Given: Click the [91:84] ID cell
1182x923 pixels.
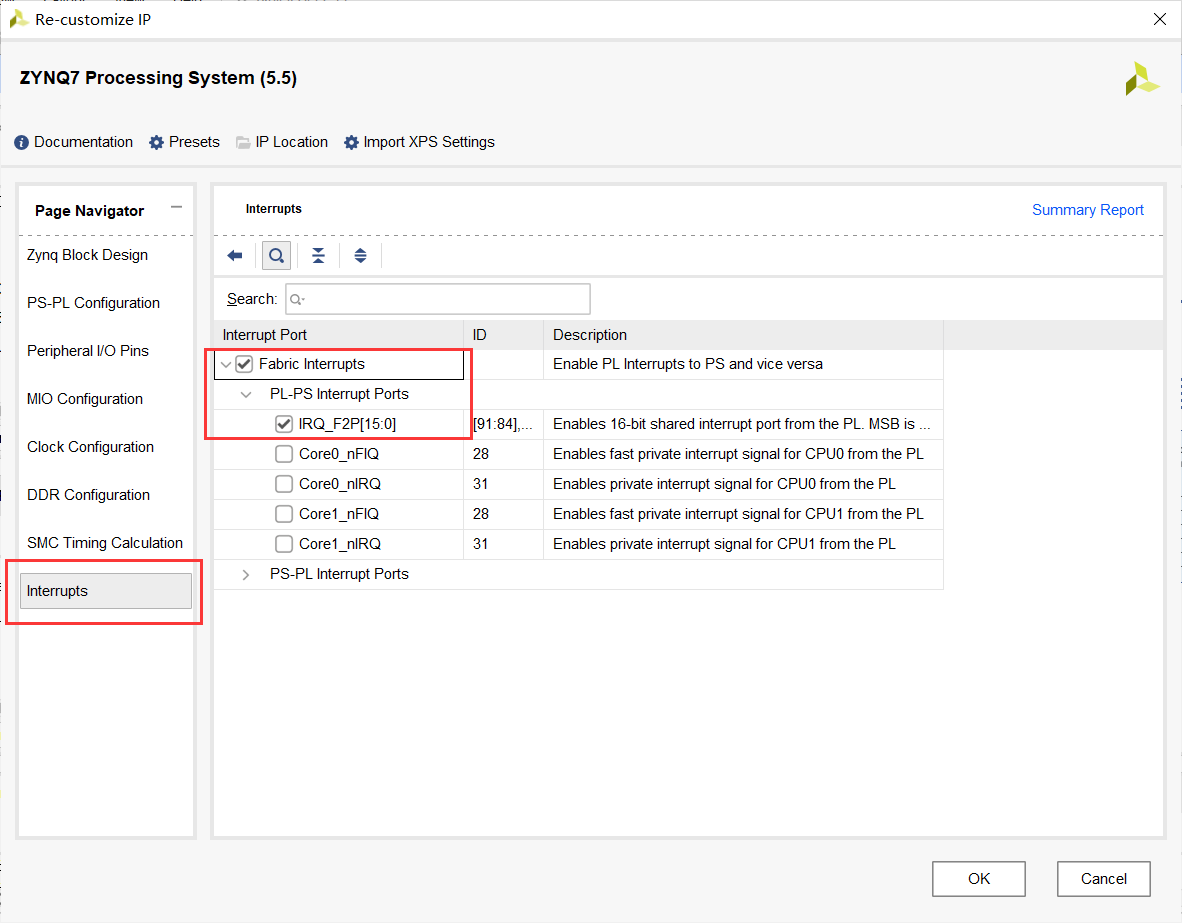Looking at the screenshot, I should 502,424.
